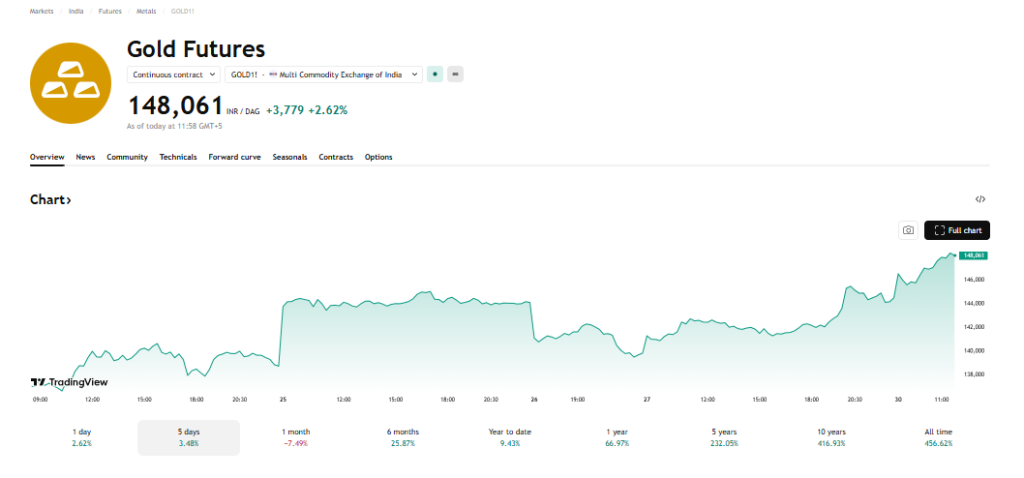Click the 146,000 price axis label
This screenshot has width=1024, height=478.
click(x=974, y=279)
